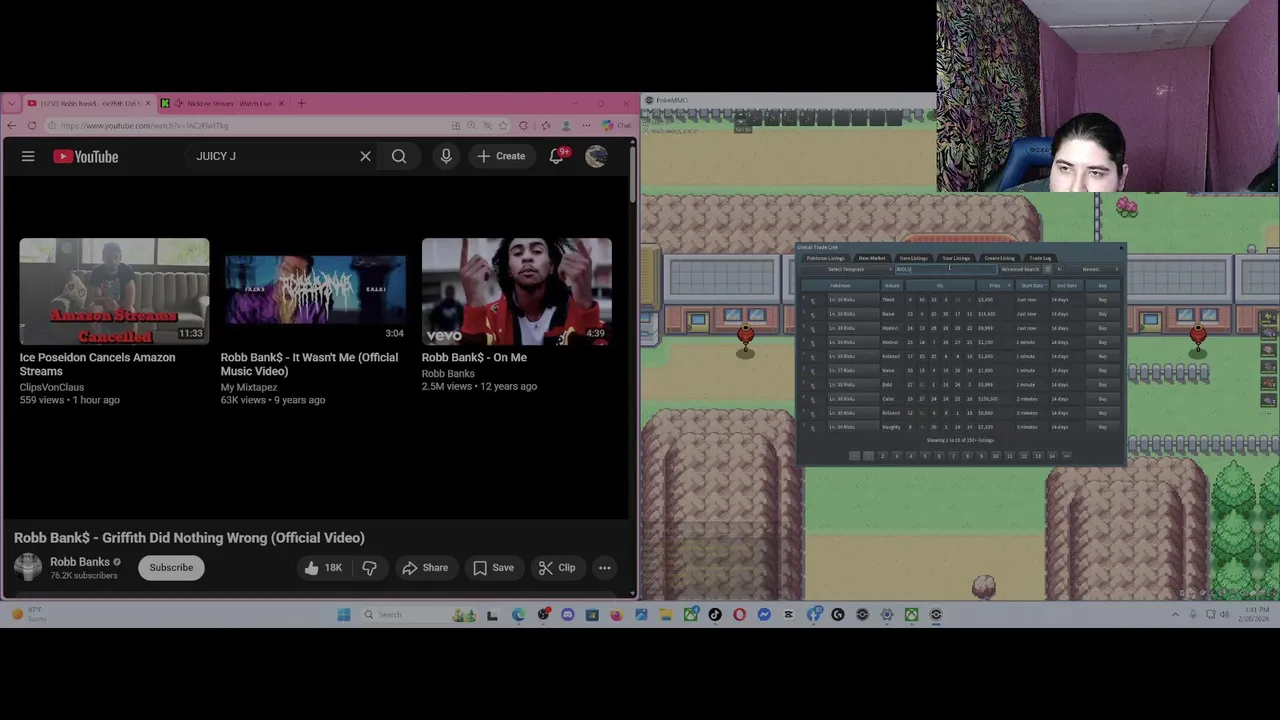This screenshot has height=720, width=1280.
Task: Open Microsoft Edge from the taskbar
Action: pyautogui.click(x=518, y=614)
